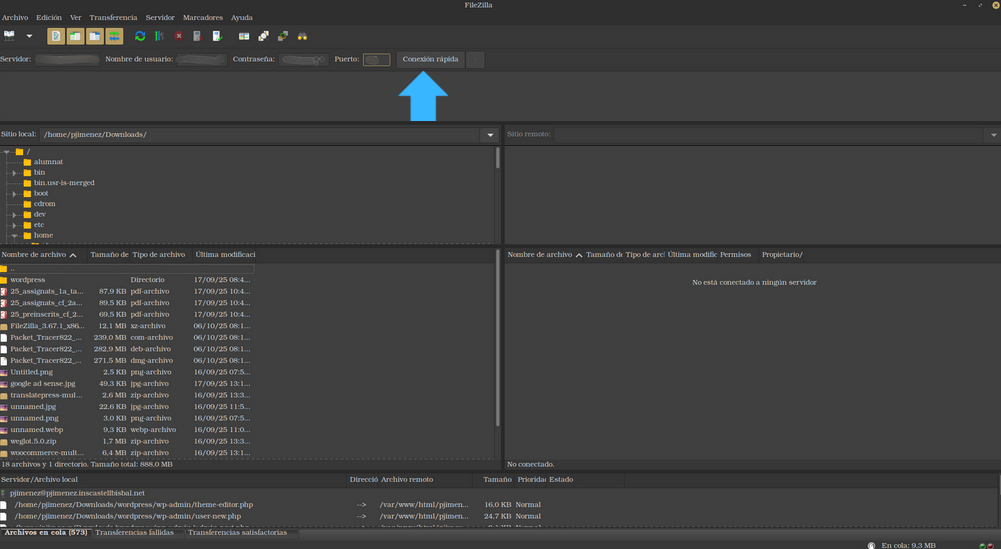The width and height of the screenshot is (1001, 549).
Task: Toggle the transfer queue panel display
Action: click(x=115, y=36)
